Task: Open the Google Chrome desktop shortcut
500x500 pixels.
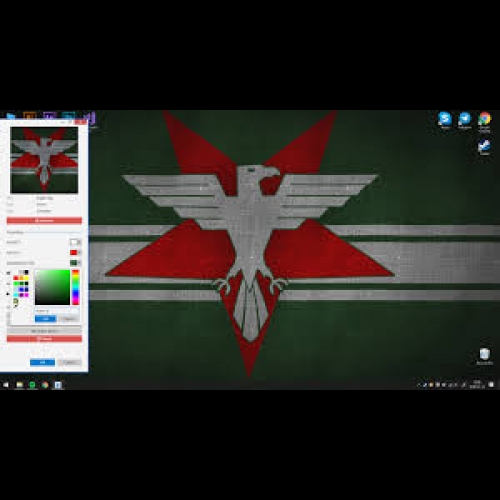Action: 484,121
